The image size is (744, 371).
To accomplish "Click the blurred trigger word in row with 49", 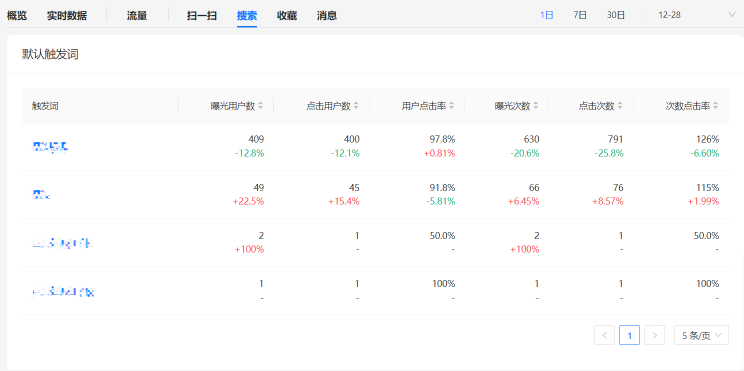I will pyautogui.click(x=41, y=195).
